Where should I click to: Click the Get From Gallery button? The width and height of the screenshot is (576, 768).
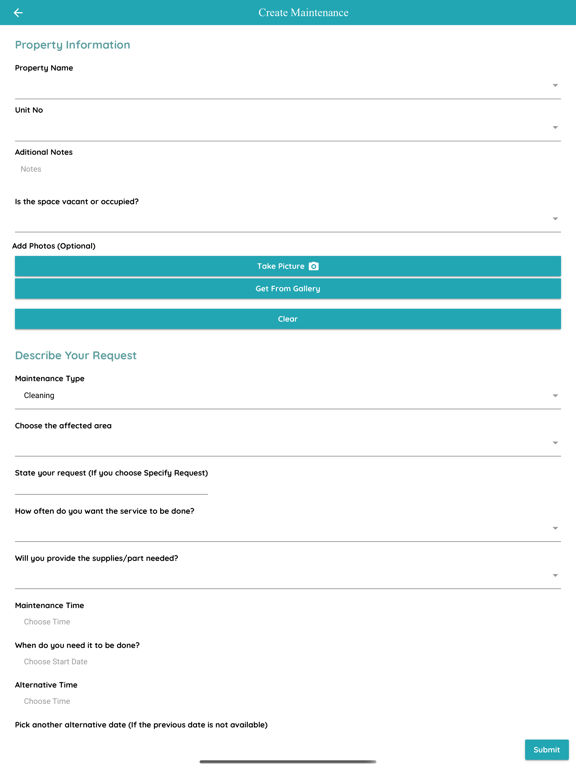(x=288, y=288)
